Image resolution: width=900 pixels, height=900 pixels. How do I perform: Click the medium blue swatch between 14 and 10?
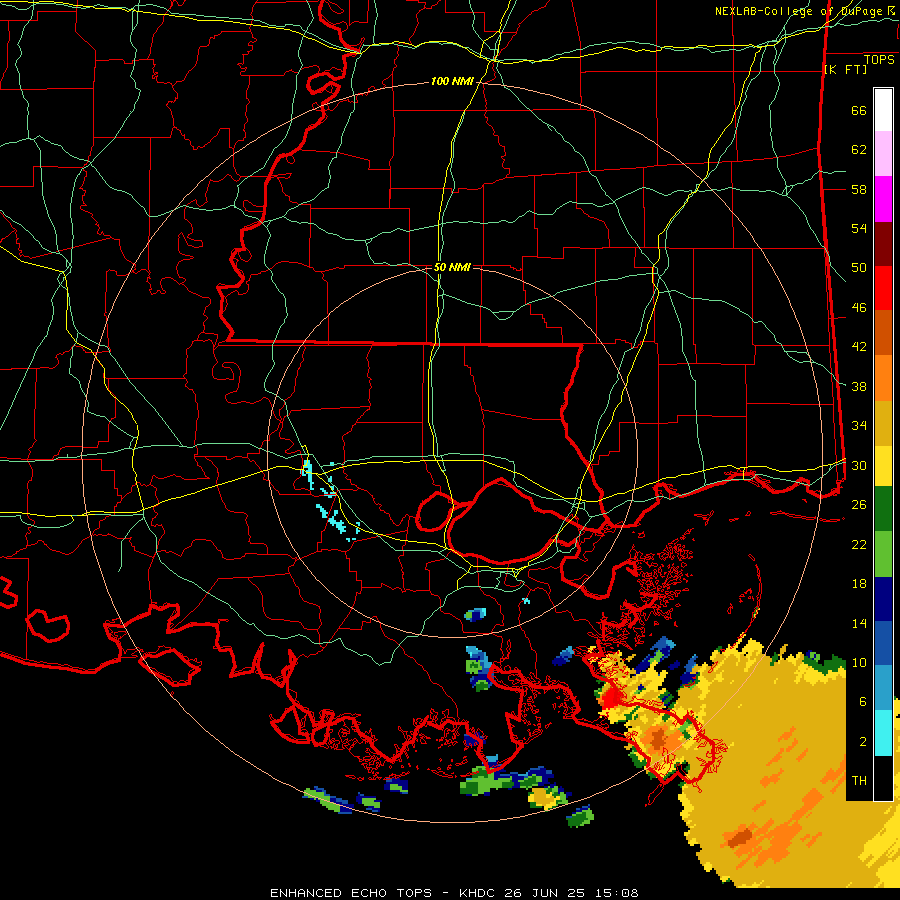pos(883,643)
